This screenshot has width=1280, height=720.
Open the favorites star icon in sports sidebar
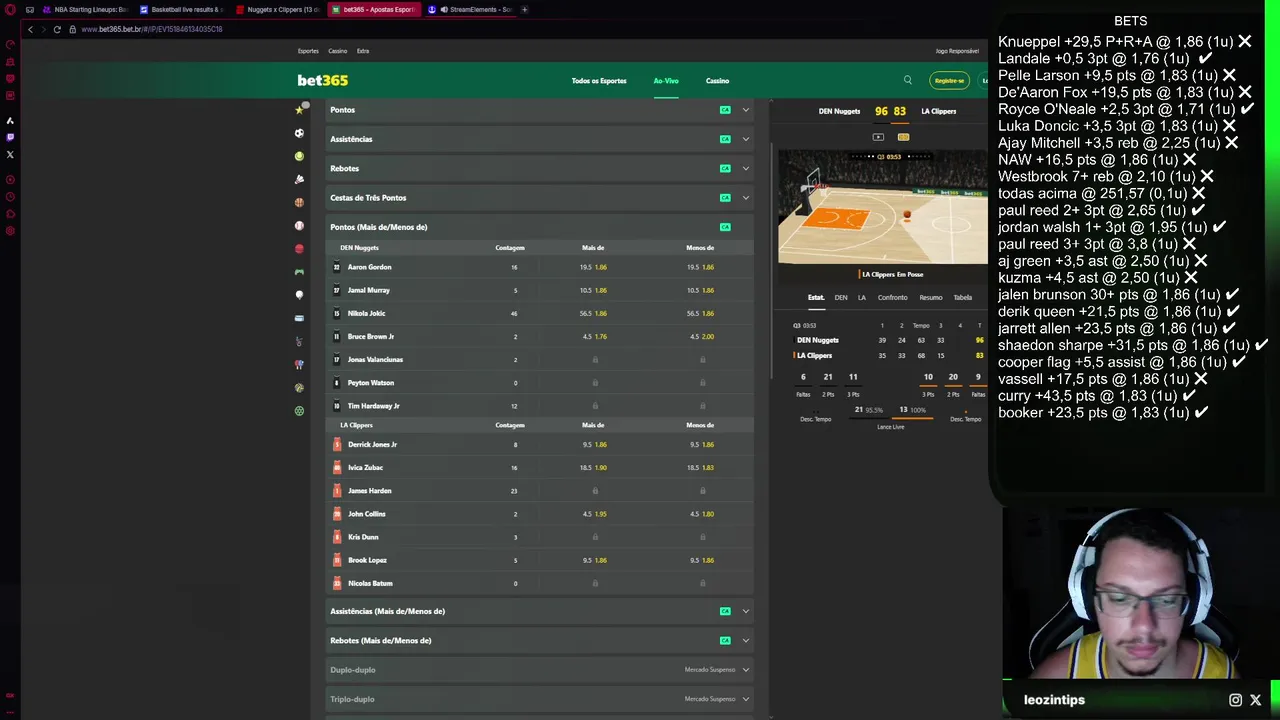(299, 110)
